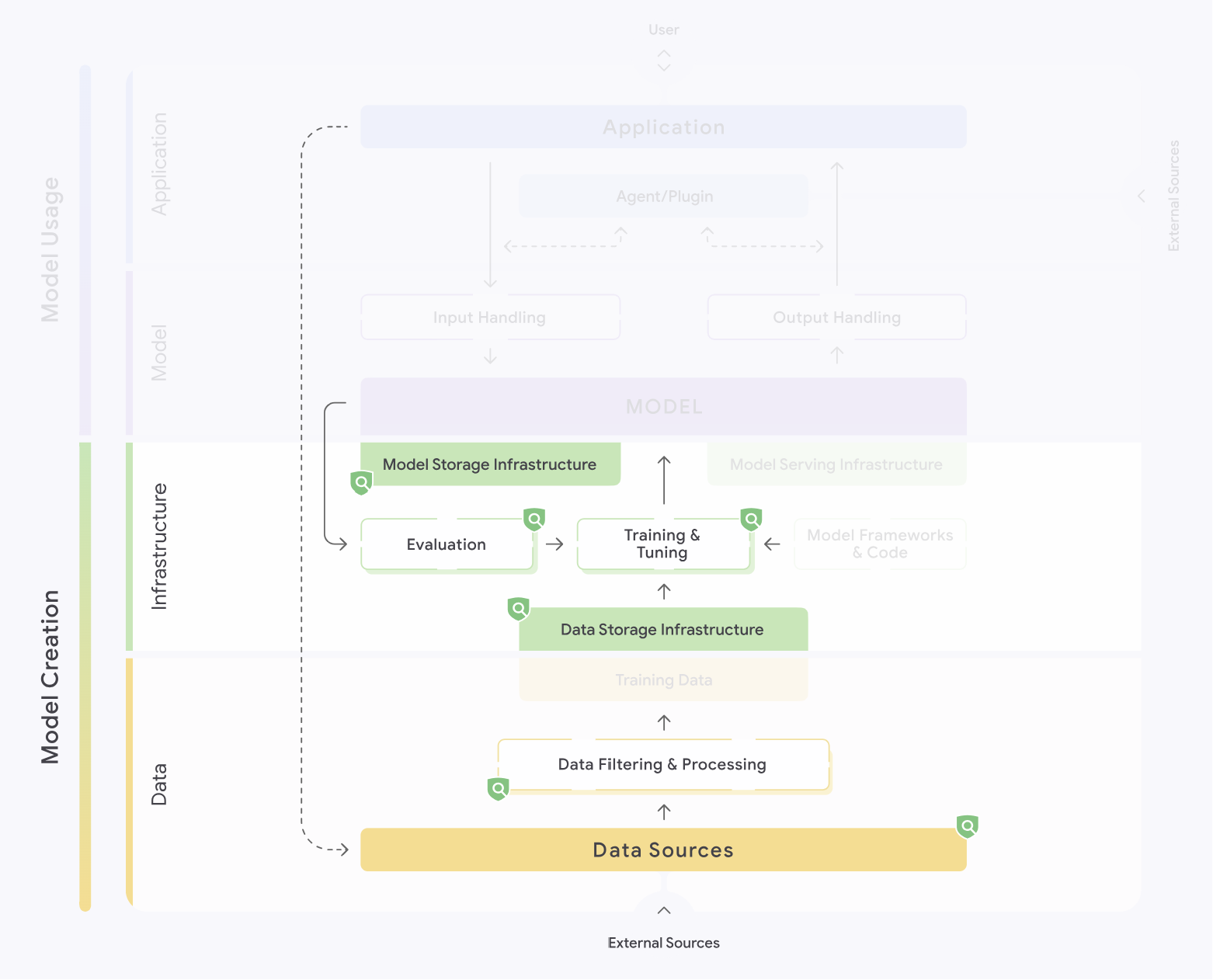Click the chevron above External Sources label
This screenshot has height=980, width=1213.
click(x=664, y=911)
